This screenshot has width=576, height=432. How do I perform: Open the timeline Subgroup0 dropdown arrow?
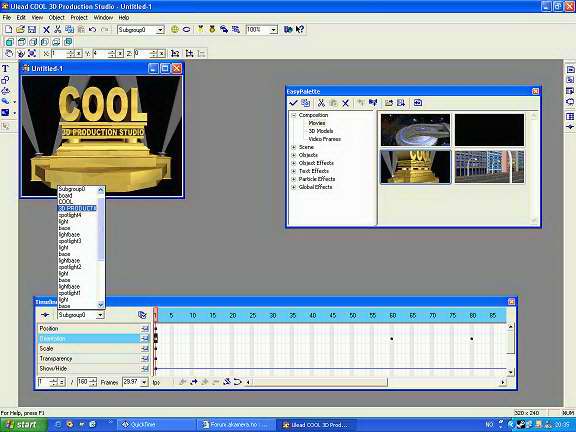point(100,315)
